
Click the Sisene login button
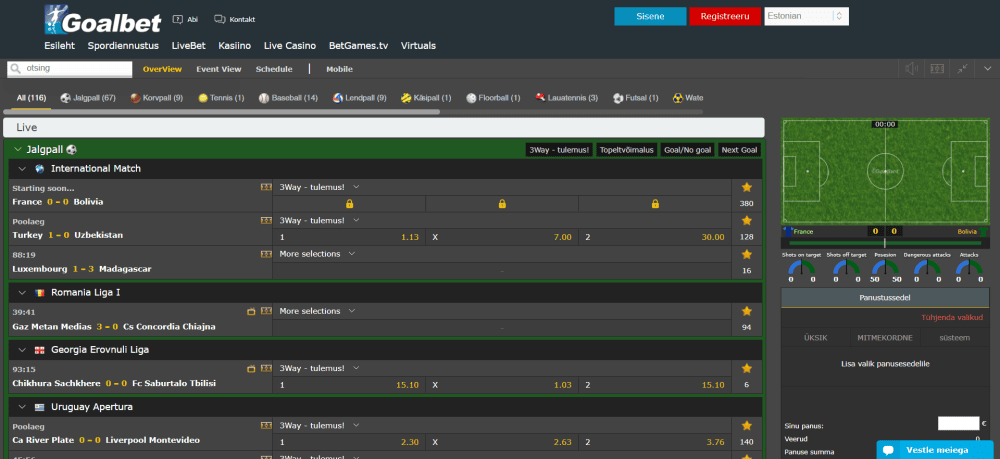(651, 17)
